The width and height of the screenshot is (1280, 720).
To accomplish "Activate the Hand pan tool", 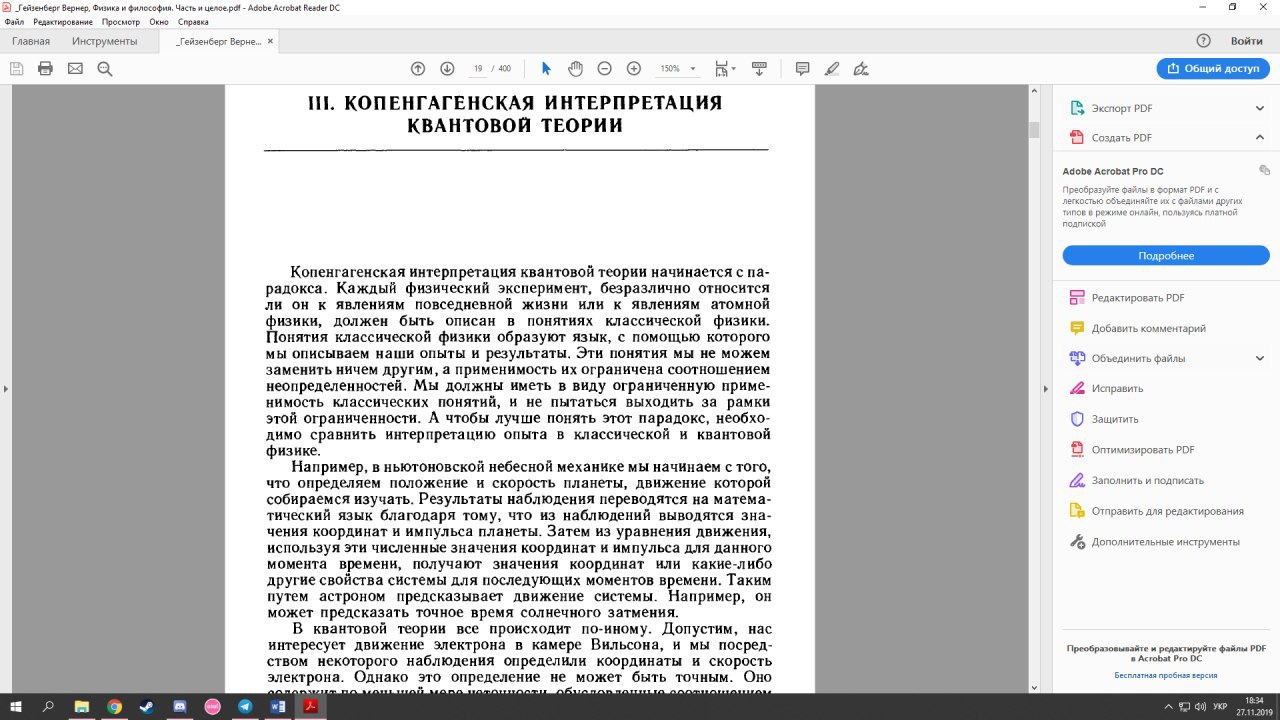I will 575,68.
